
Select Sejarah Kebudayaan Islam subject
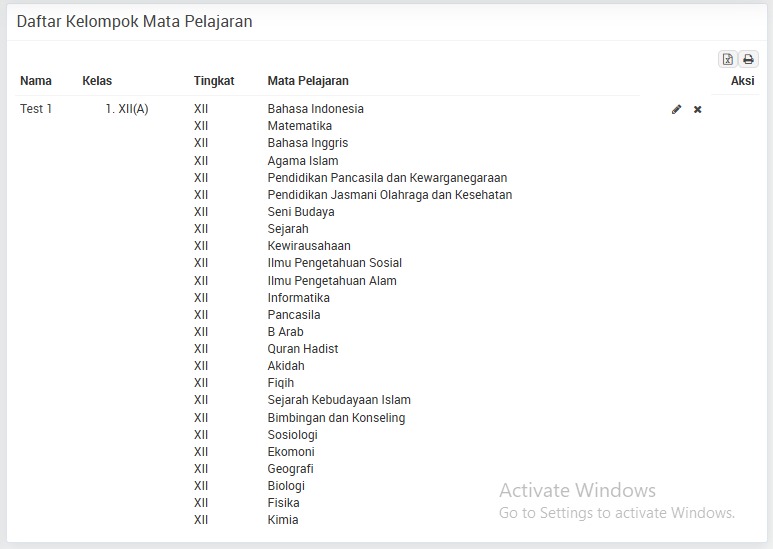point(339,400)
